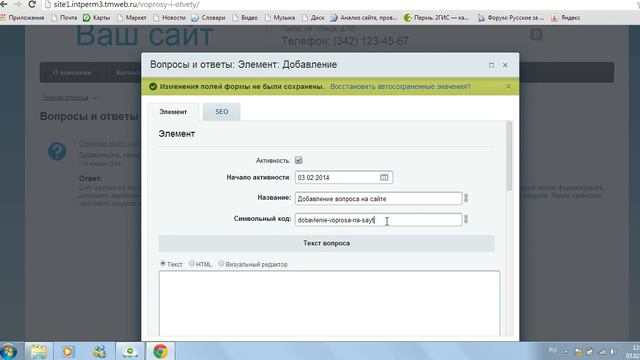Open Диск bookmark
Viewport: 640px width, 360px height.
[313, 18]
